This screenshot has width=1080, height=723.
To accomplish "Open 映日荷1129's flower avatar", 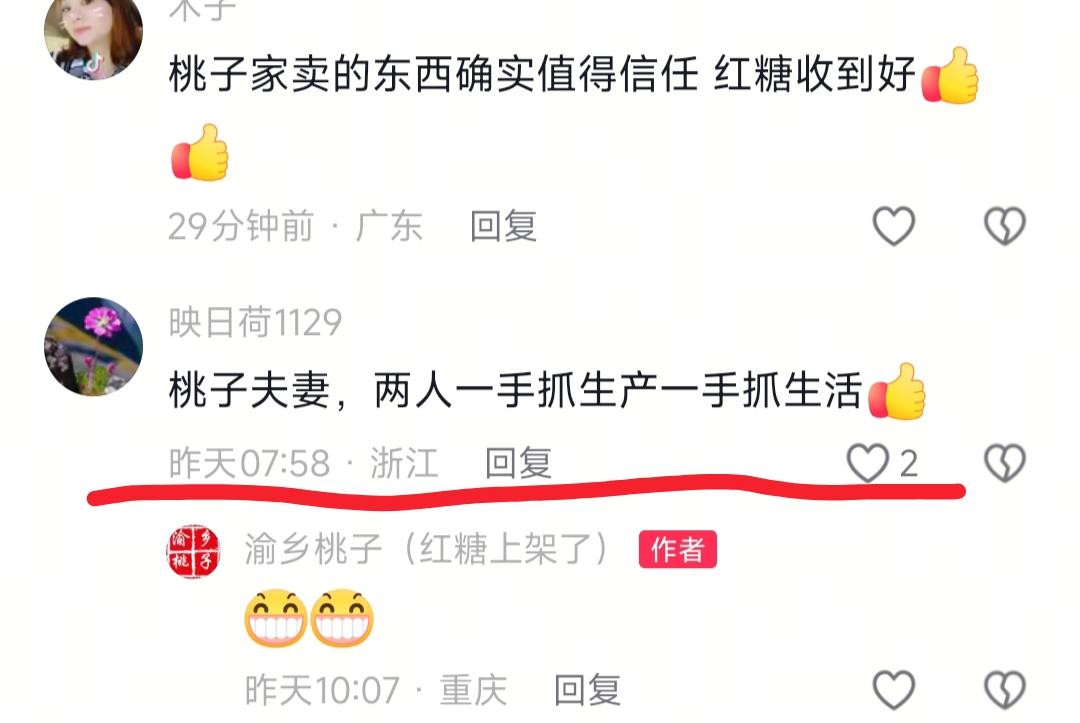I will point(94,346).
